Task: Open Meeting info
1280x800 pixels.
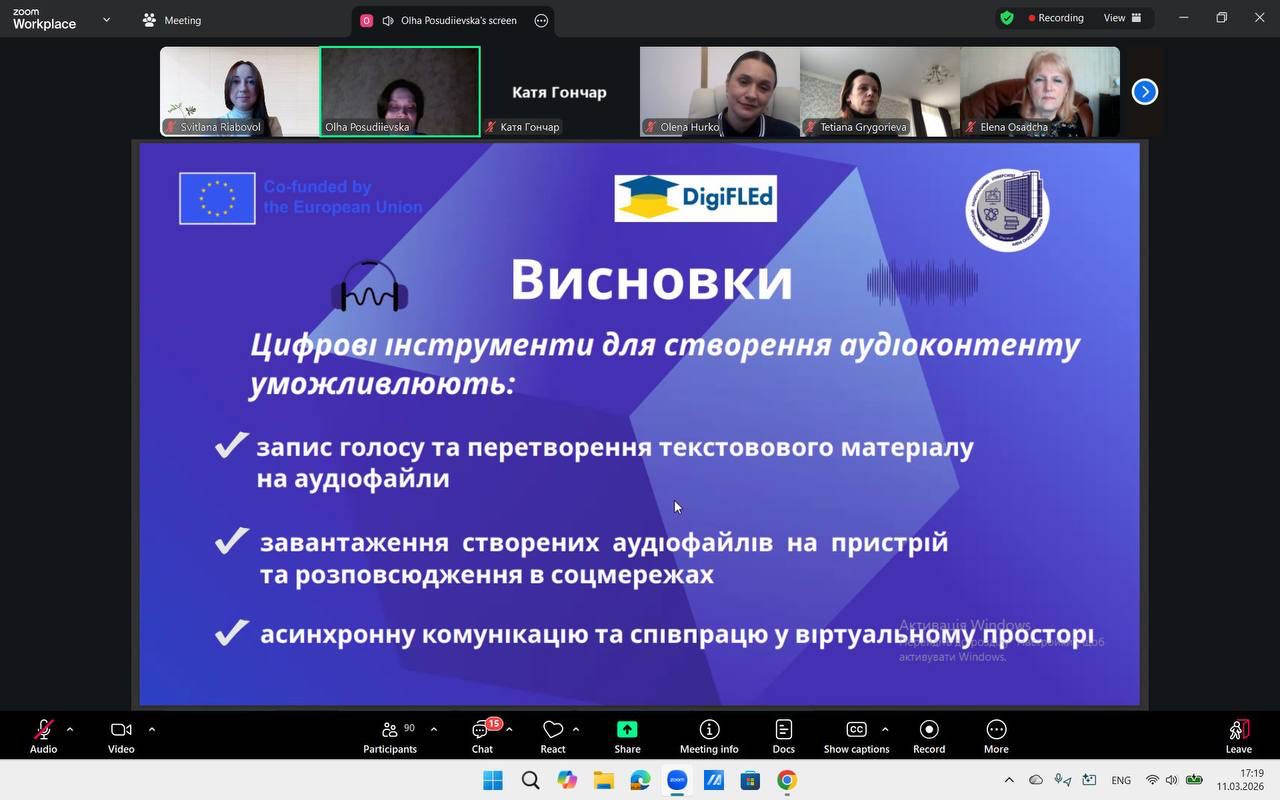Action: 709,737
